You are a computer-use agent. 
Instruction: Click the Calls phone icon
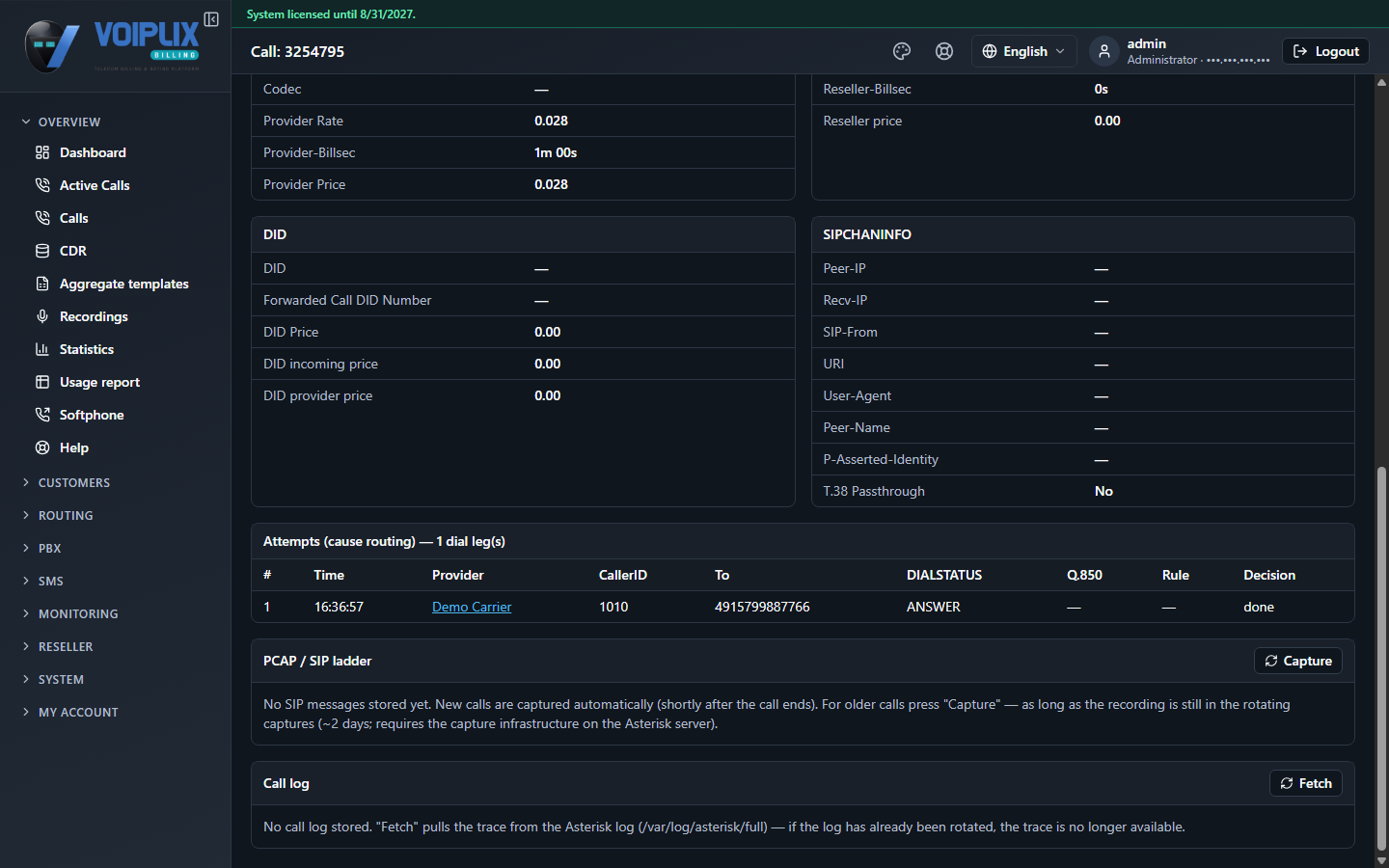pyautogui.click(x=42, y=218)
